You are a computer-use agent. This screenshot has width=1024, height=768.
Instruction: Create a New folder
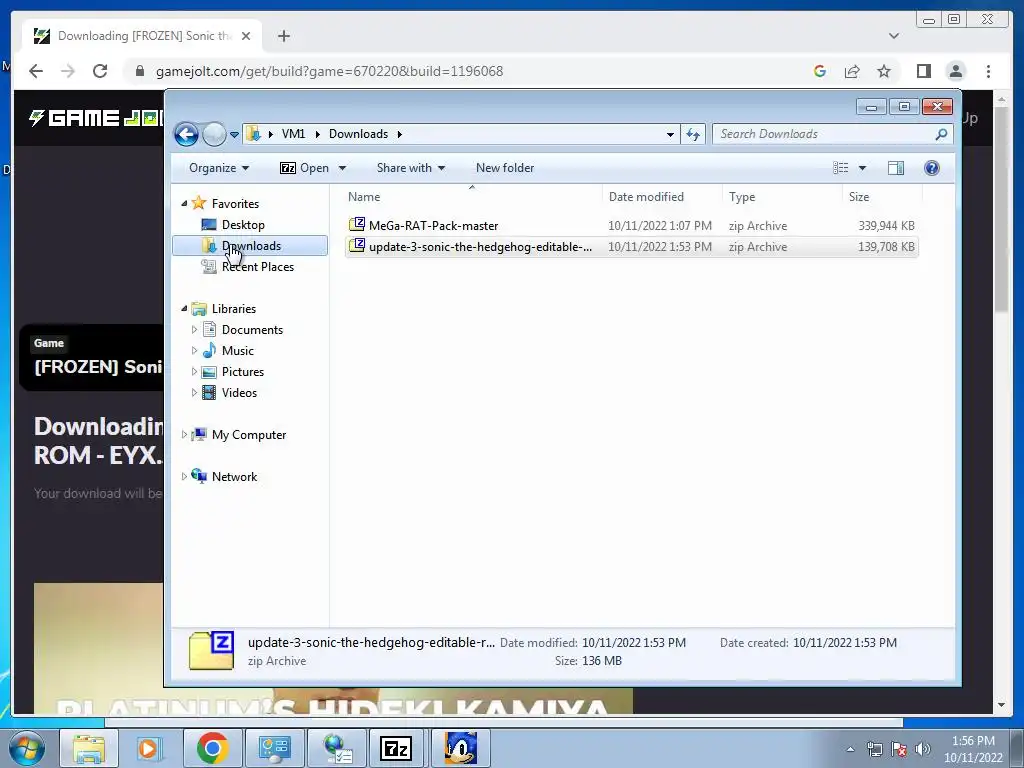(x=505, y=168)
